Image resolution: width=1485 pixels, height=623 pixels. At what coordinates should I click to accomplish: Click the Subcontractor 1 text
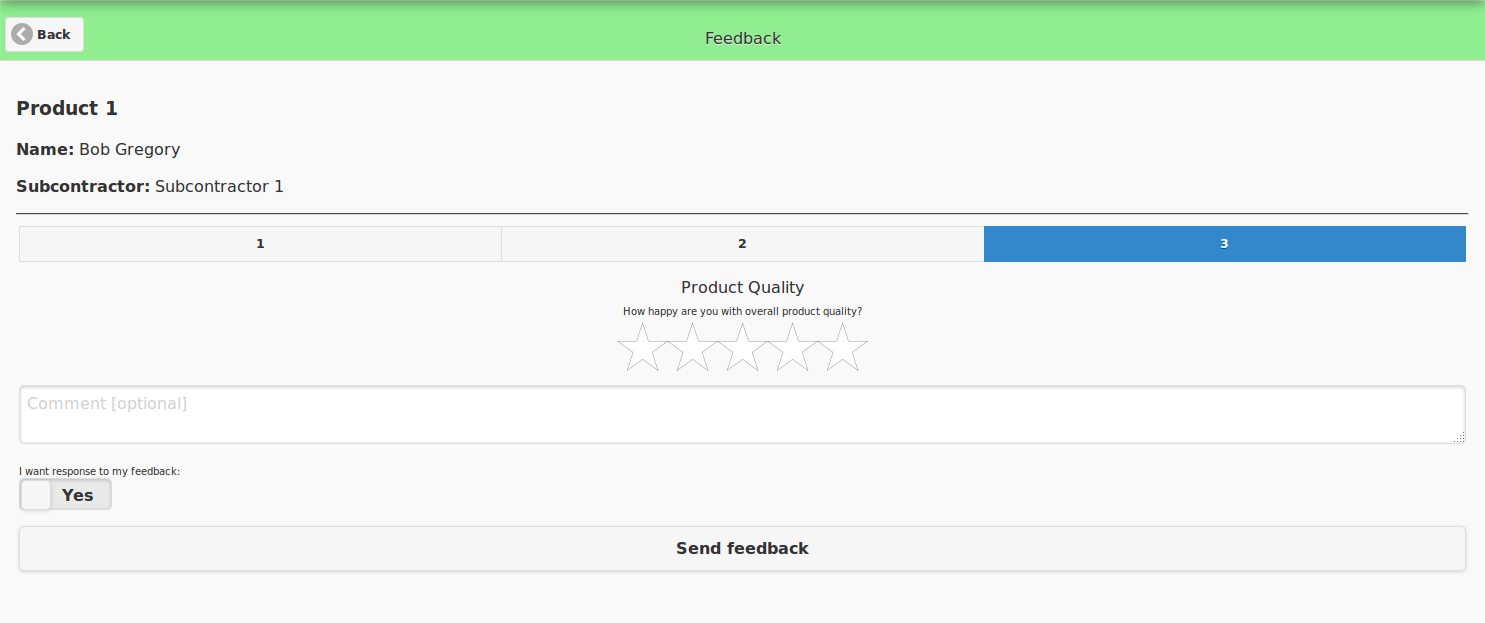point(219,186)
